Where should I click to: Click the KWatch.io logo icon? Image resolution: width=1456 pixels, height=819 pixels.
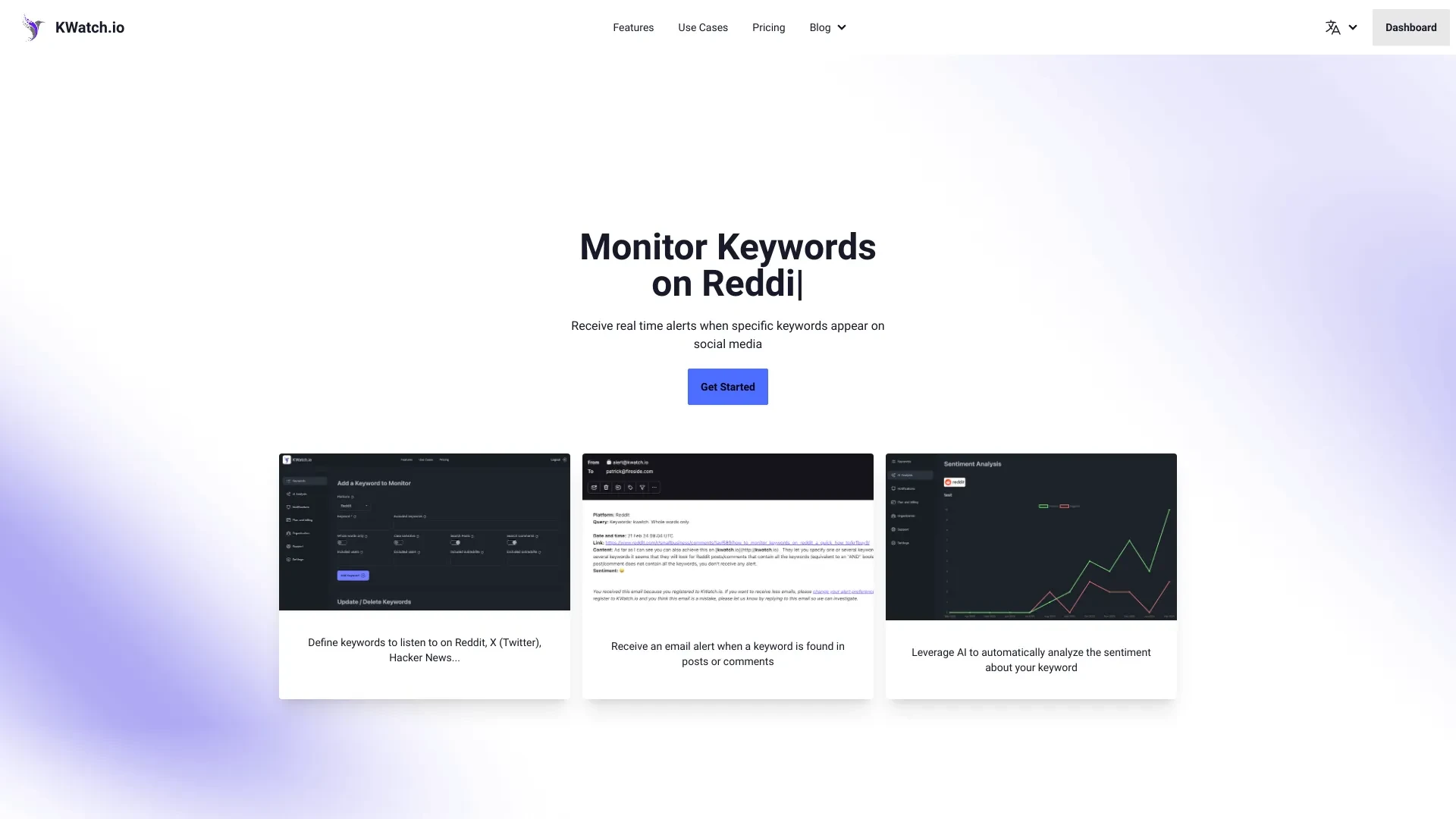(33, 27)
